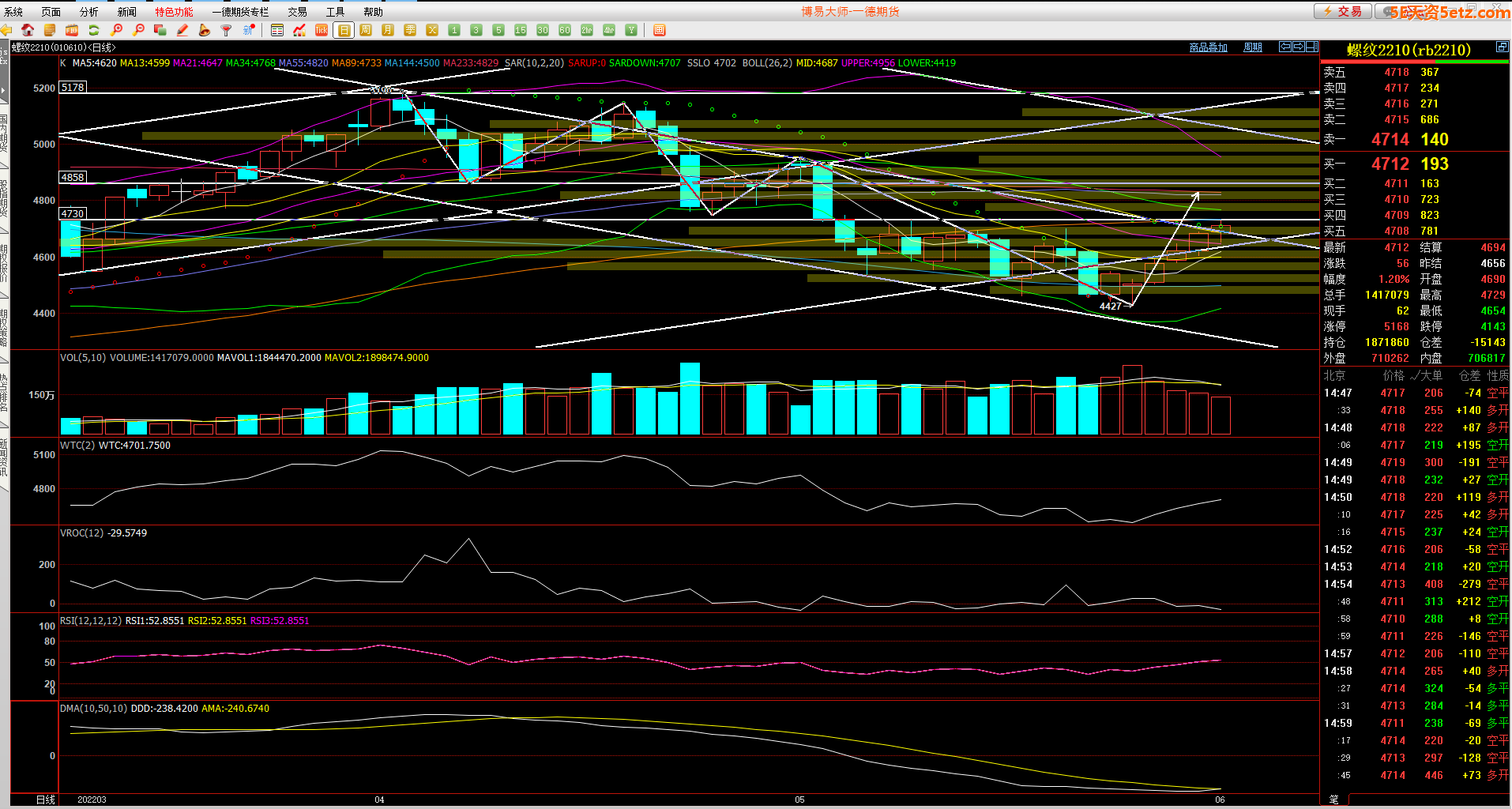Open the 帮助 menu
The height and width of the screenshot is (809, 1512).
tap(374, 12)
